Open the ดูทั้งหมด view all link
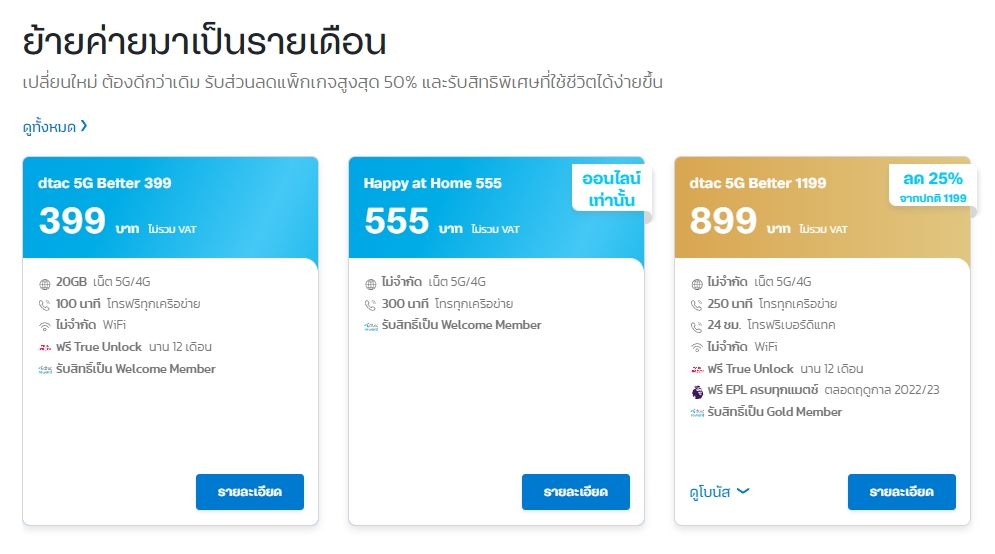Image resolution: width=995 pixels, height=554 pixels. click(x=55, y=127)
